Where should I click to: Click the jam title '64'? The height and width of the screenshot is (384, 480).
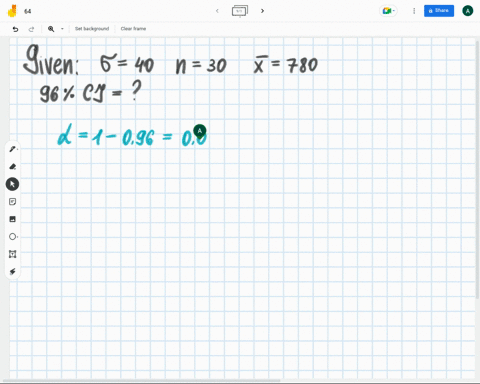coord(28,11)
